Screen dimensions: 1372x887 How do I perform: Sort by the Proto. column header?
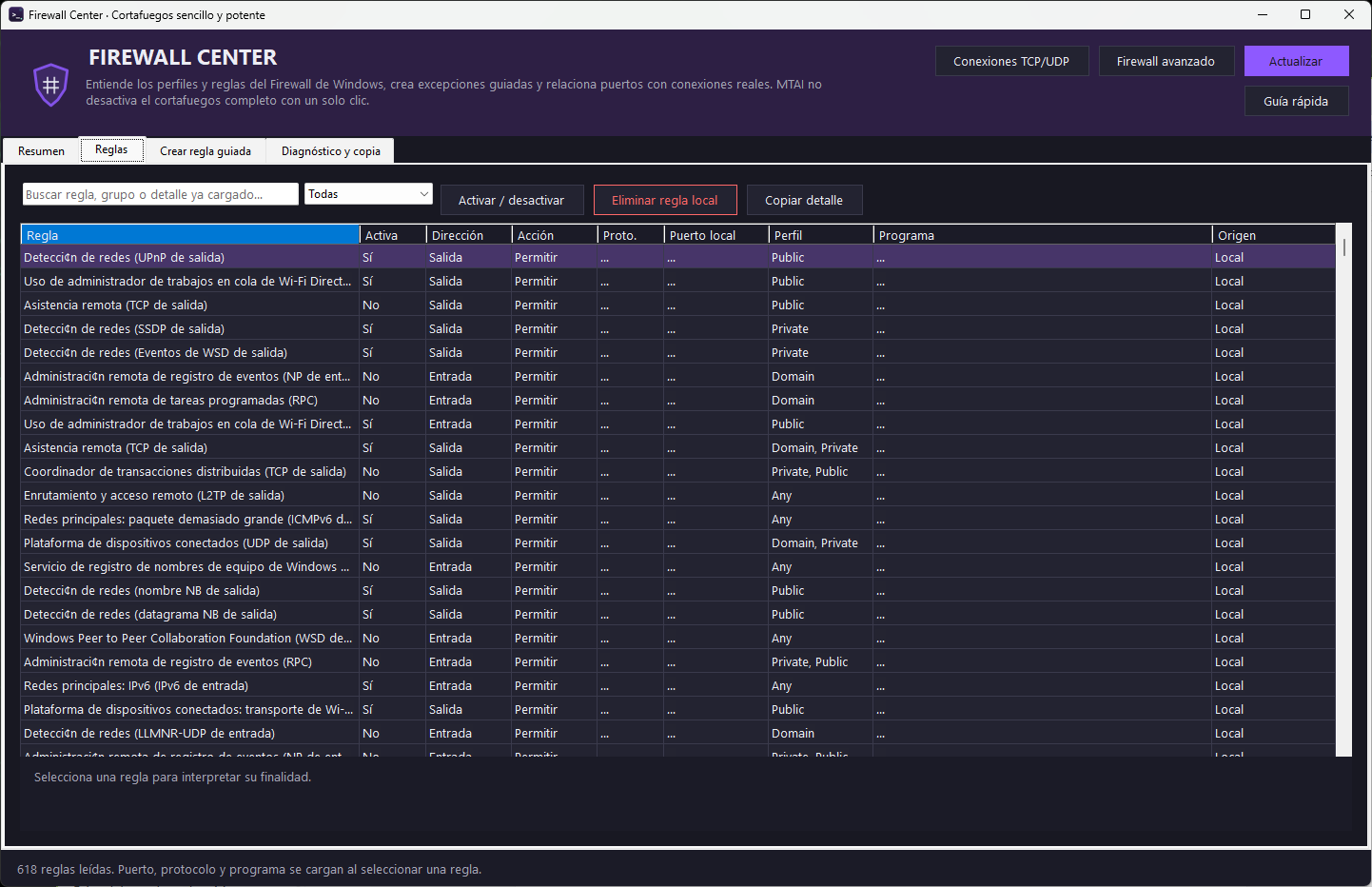pyautogui.click(x=631, y=235)
